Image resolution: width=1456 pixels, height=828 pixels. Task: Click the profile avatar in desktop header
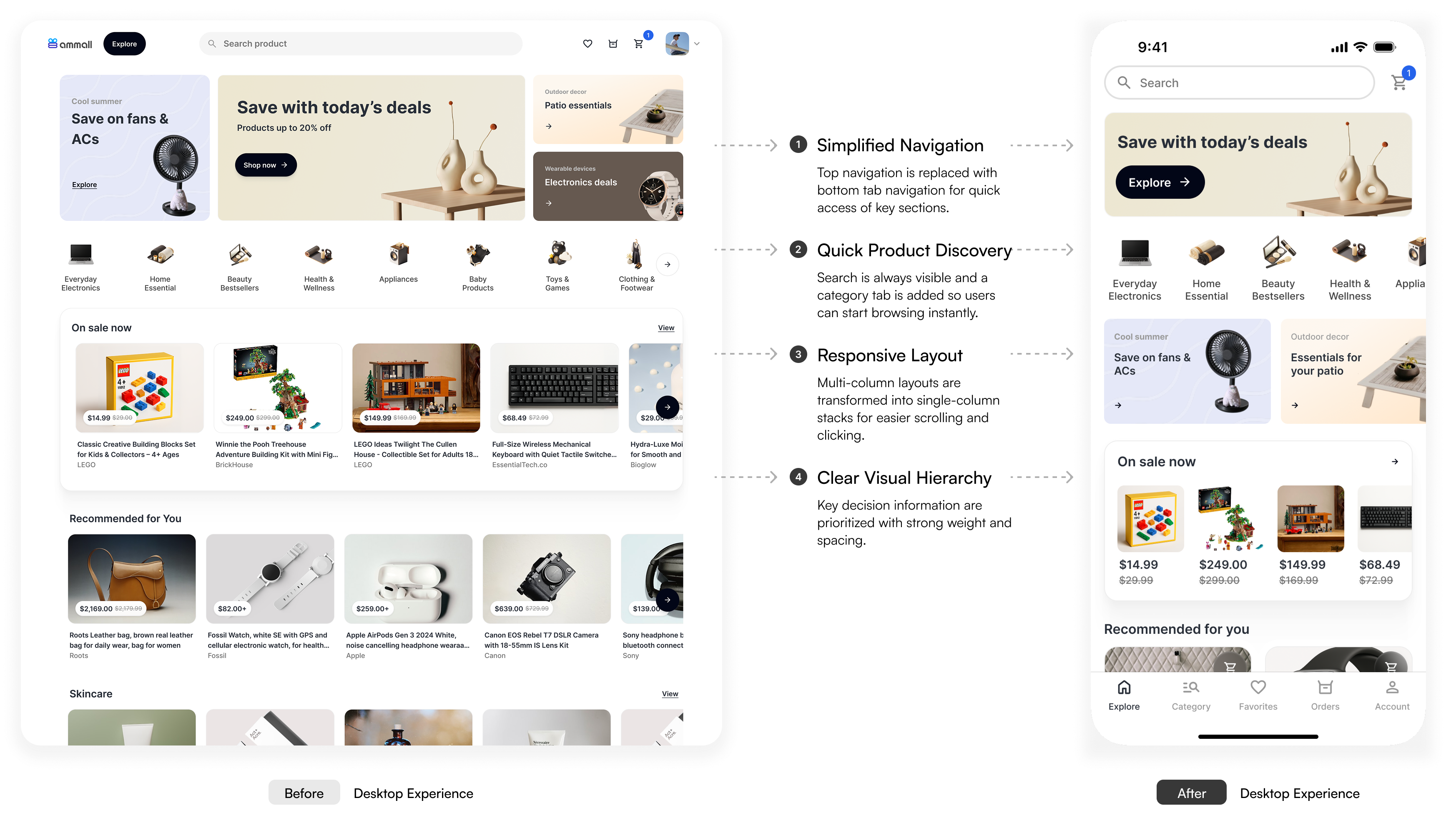pos(677,44)
